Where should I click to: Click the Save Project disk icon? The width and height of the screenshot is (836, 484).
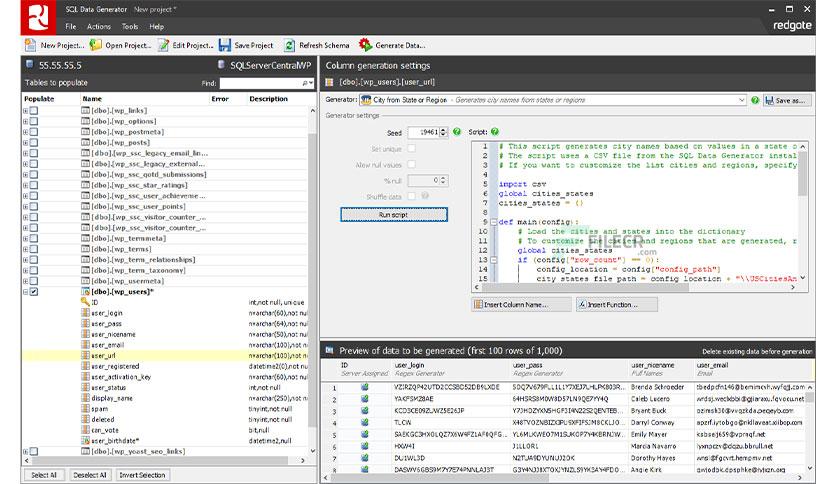224,45
